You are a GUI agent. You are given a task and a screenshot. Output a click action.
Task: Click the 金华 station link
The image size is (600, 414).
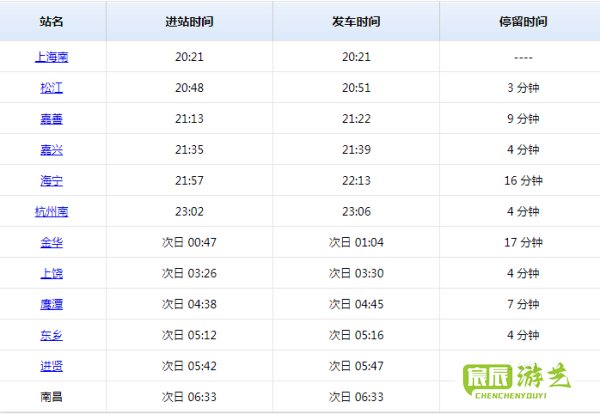51,243
